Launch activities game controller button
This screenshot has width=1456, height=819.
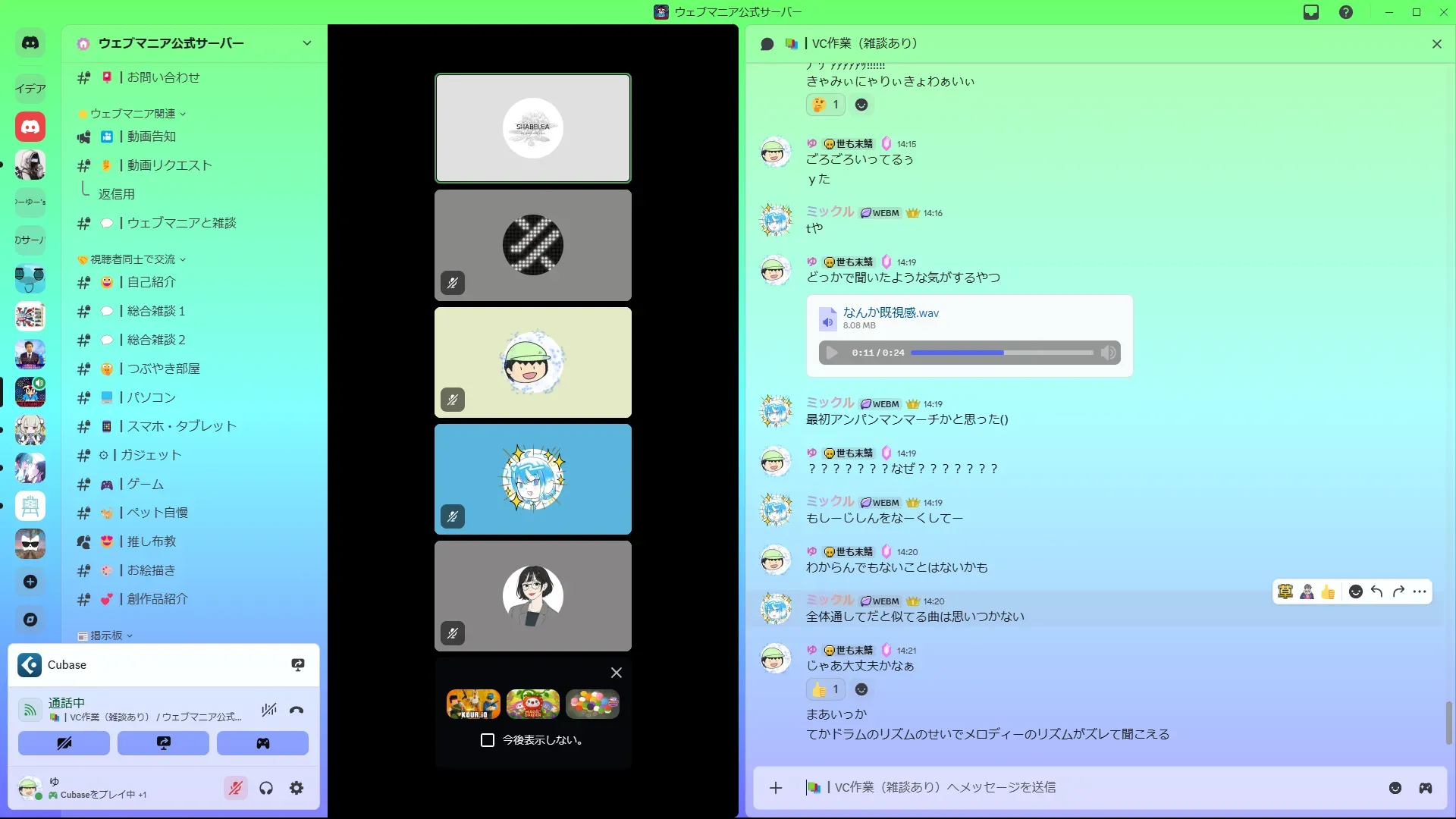point(262,743)
